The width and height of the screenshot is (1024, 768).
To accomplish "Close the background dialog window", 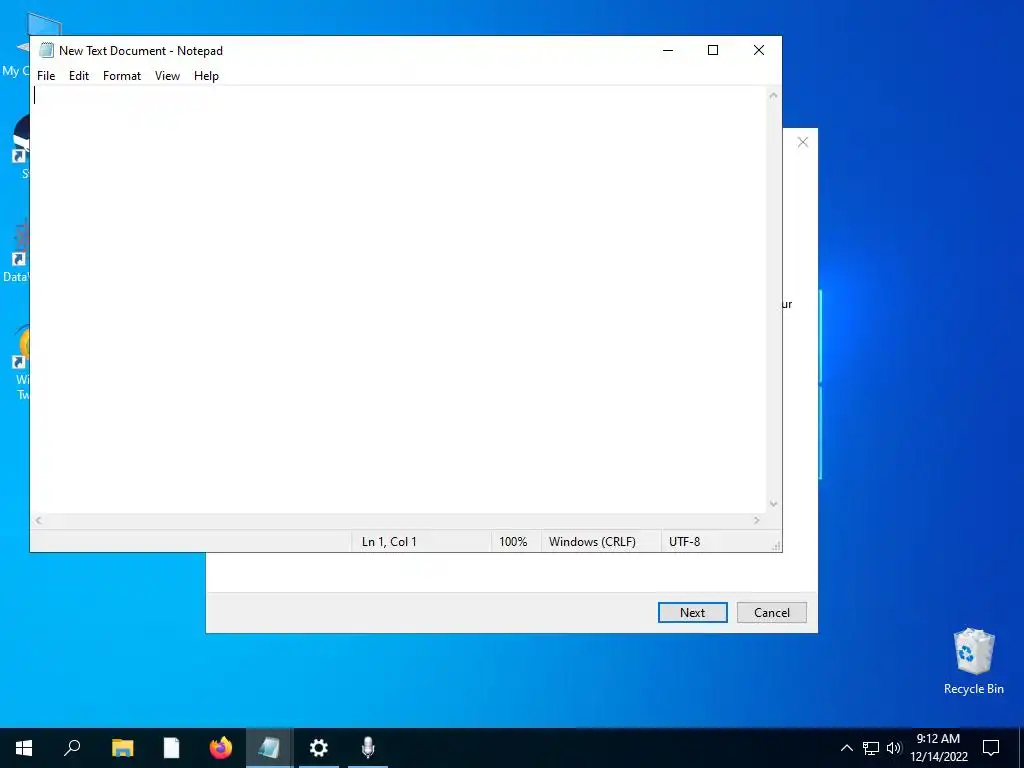I will click(x=803, y=142).
